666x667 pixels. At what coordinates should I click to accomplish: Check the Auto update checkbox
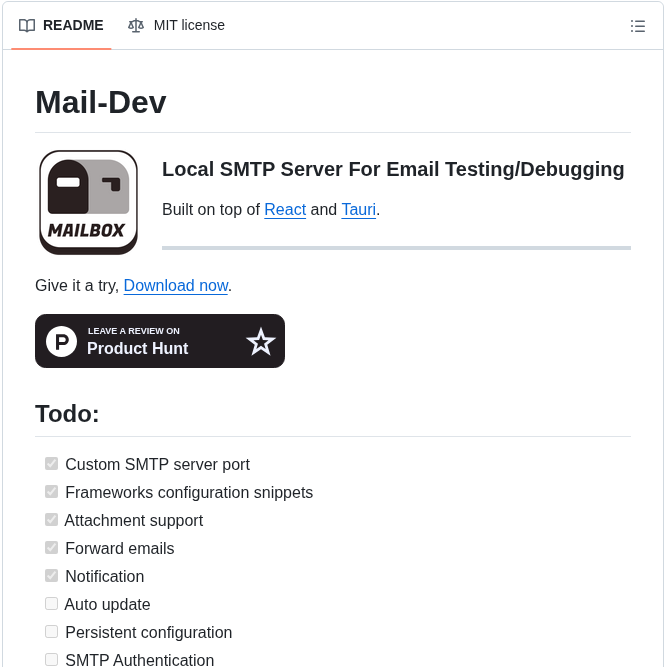click(51, 604)
